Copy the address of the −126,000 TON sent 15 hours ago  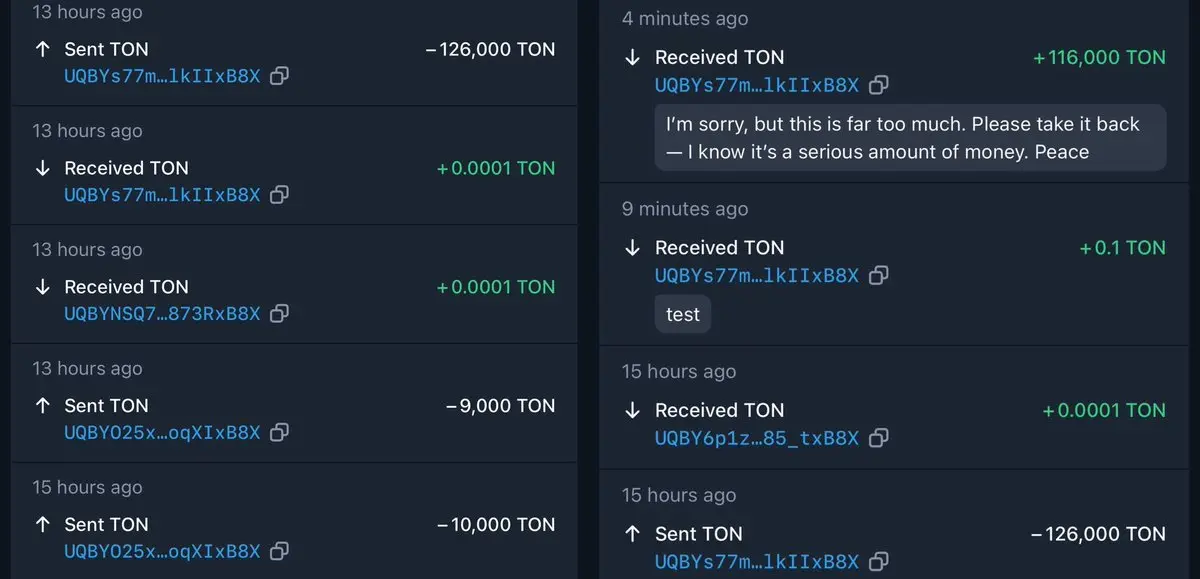(x=878, y=562)
